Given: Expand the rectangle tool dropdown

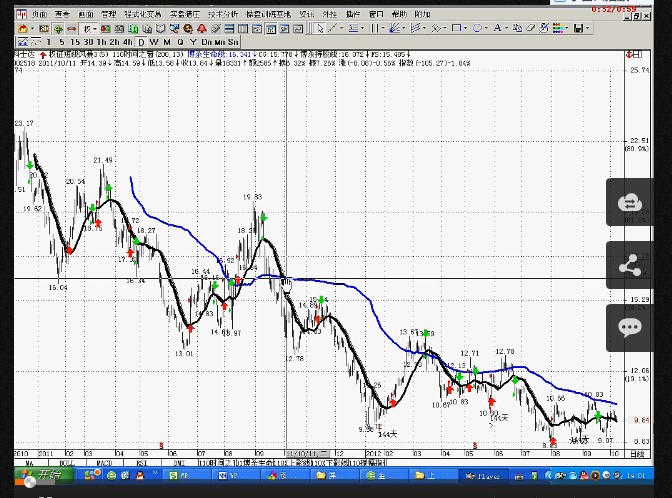Looking at the screenshot, I should [x=465, y=29].
